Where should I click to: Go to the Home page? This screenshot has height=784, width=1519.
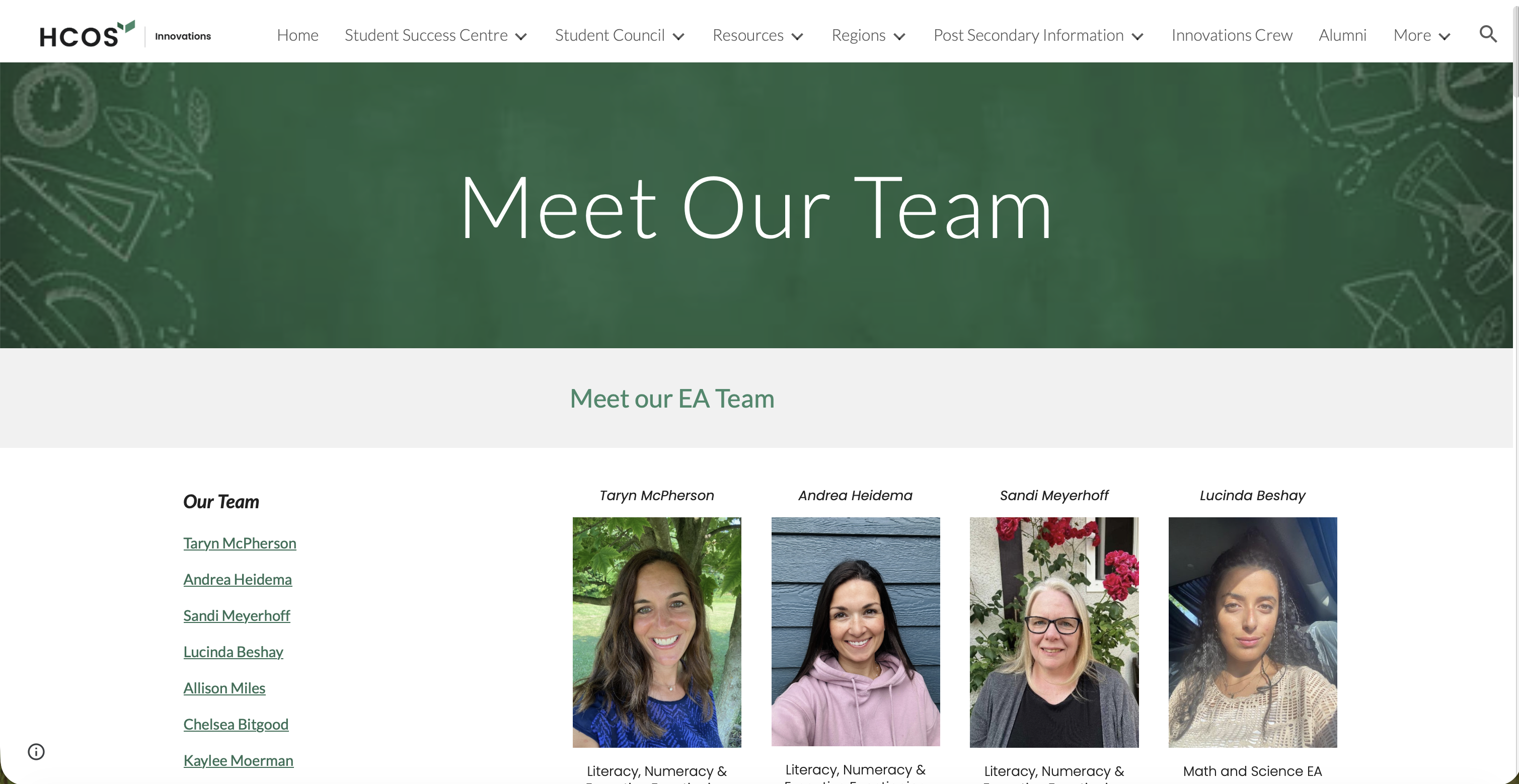tap(297, 35)
